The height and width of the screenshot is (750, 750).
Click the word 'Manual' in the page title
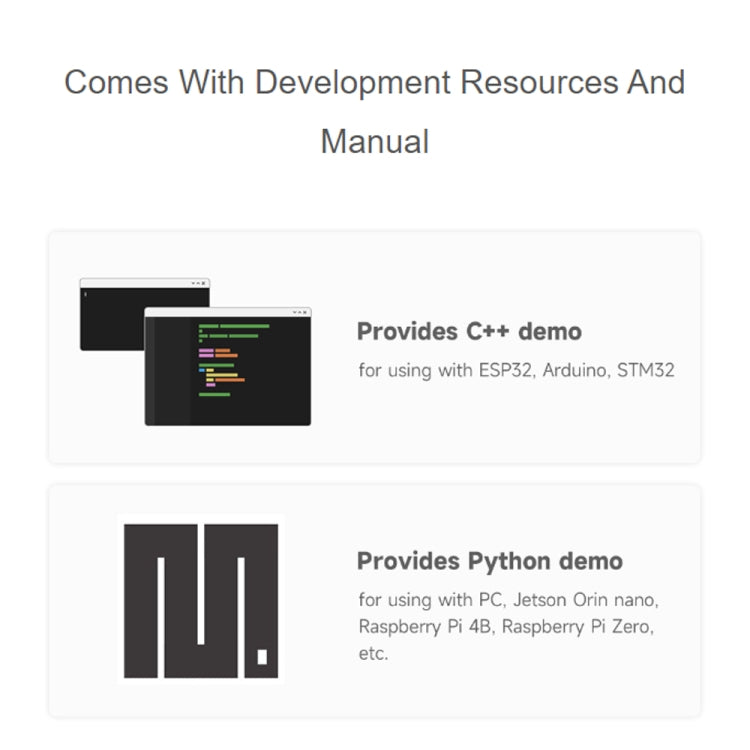tap(374, 141)
